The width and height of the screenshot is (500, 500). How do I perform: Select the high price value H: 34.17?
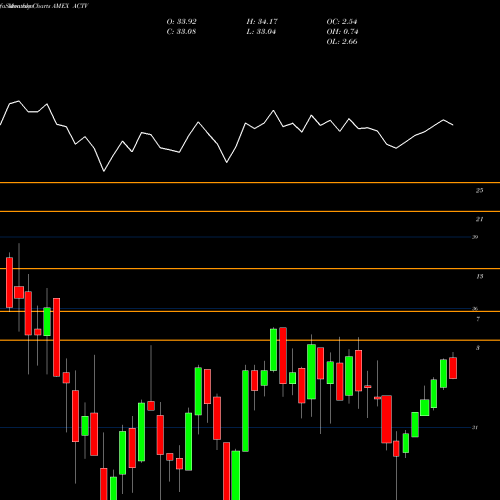262,22
